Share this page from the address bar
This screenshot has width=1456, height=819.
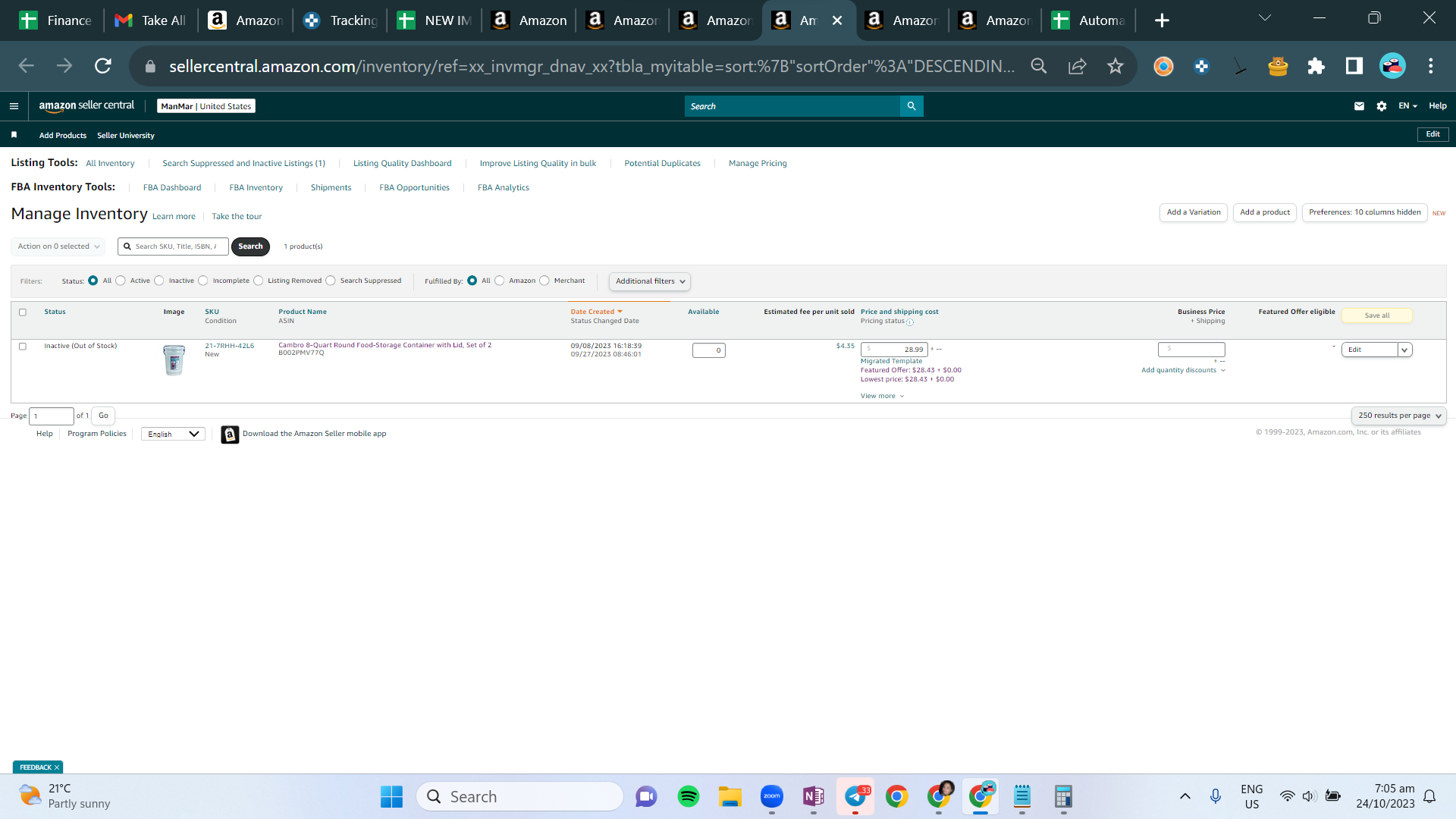pyautogui.click(x=1077, y=66)
